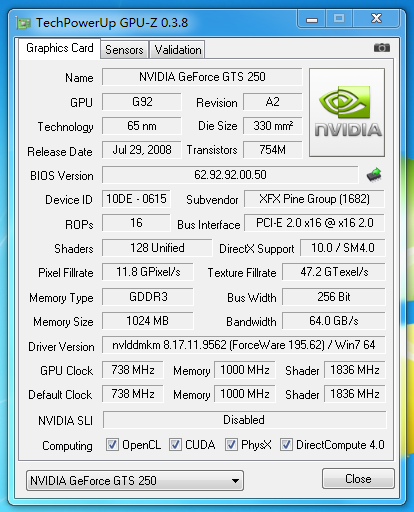Click the NVIDIA SLI Disabled field
The image size is (414, 512).
(244, 420)
